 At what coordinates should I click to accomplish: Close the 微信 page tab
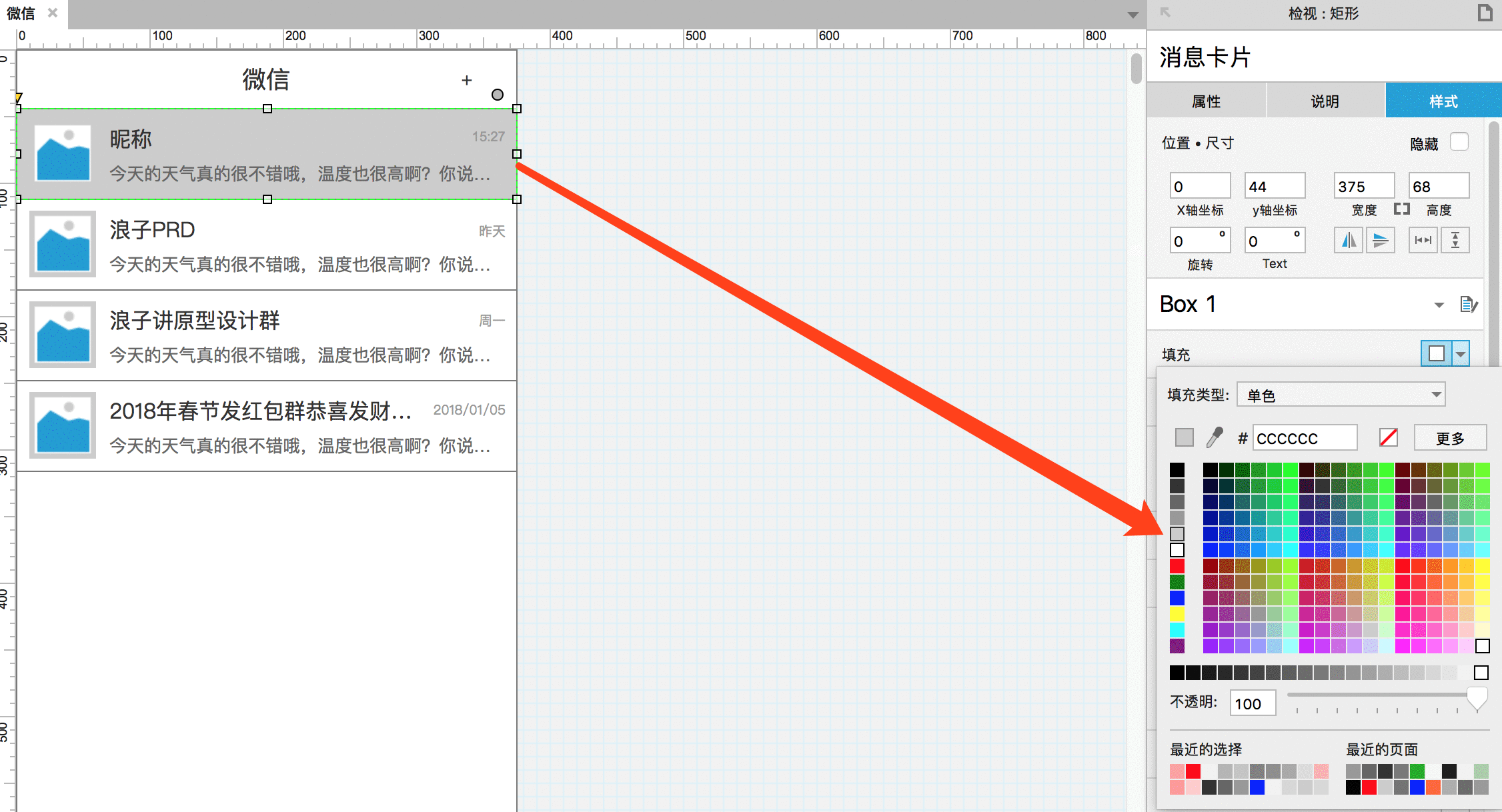(x=53, y=13)
